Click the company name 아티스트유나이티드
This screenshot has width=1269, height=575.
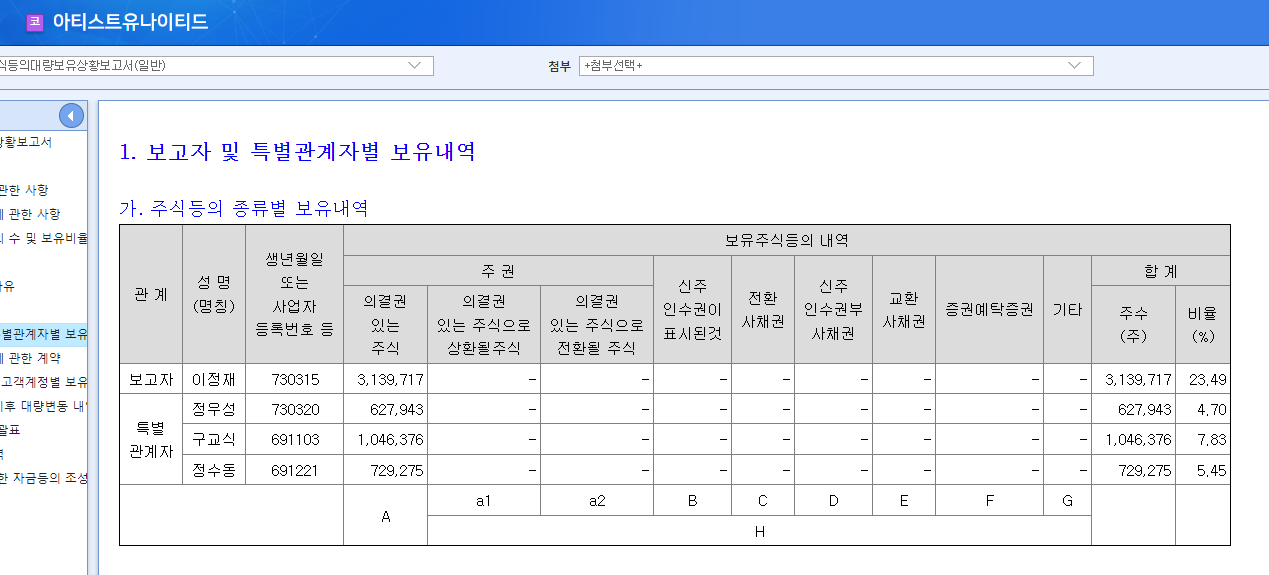pos(130,21)
